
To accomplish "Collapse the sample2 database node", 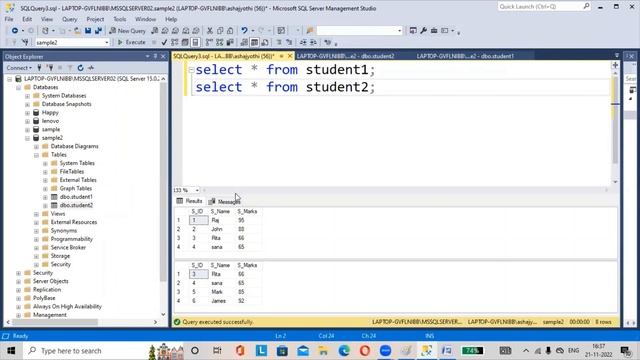I will point(27,138).
